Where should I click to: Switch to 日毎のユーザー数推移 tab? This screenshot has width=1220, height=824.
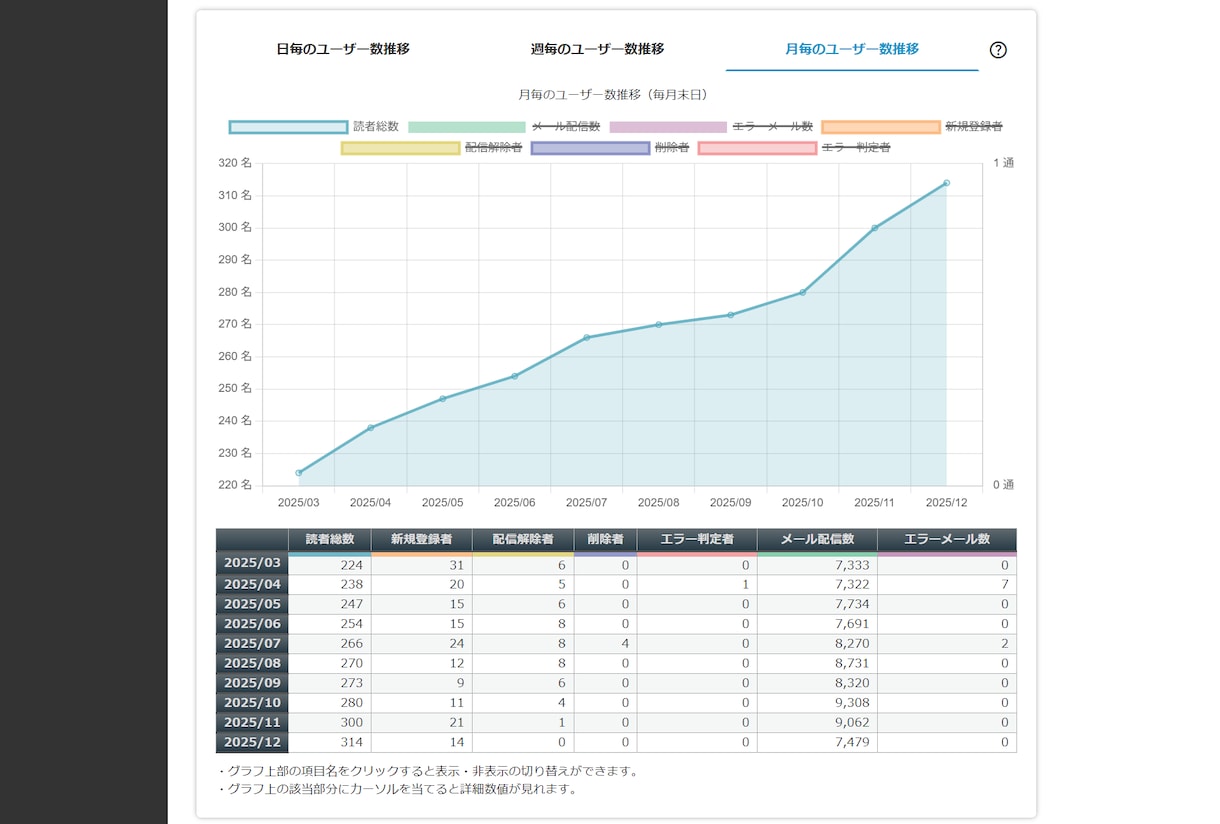click(x=343, y=48)
